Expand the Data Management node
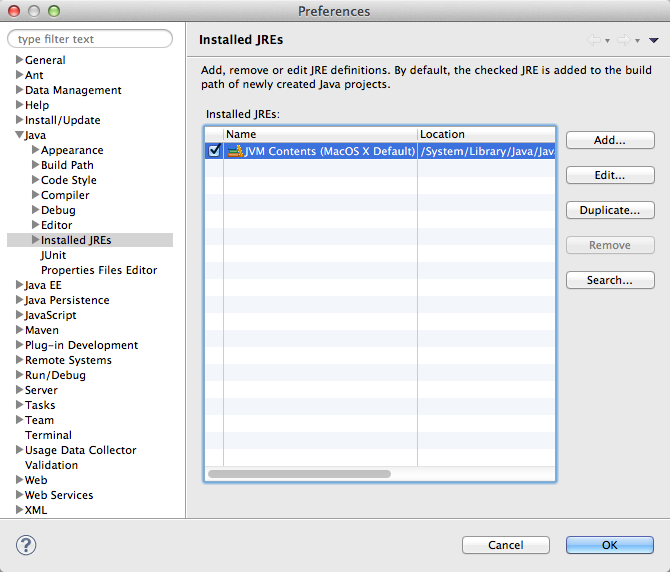670x572 pixels. pos(19,89)
